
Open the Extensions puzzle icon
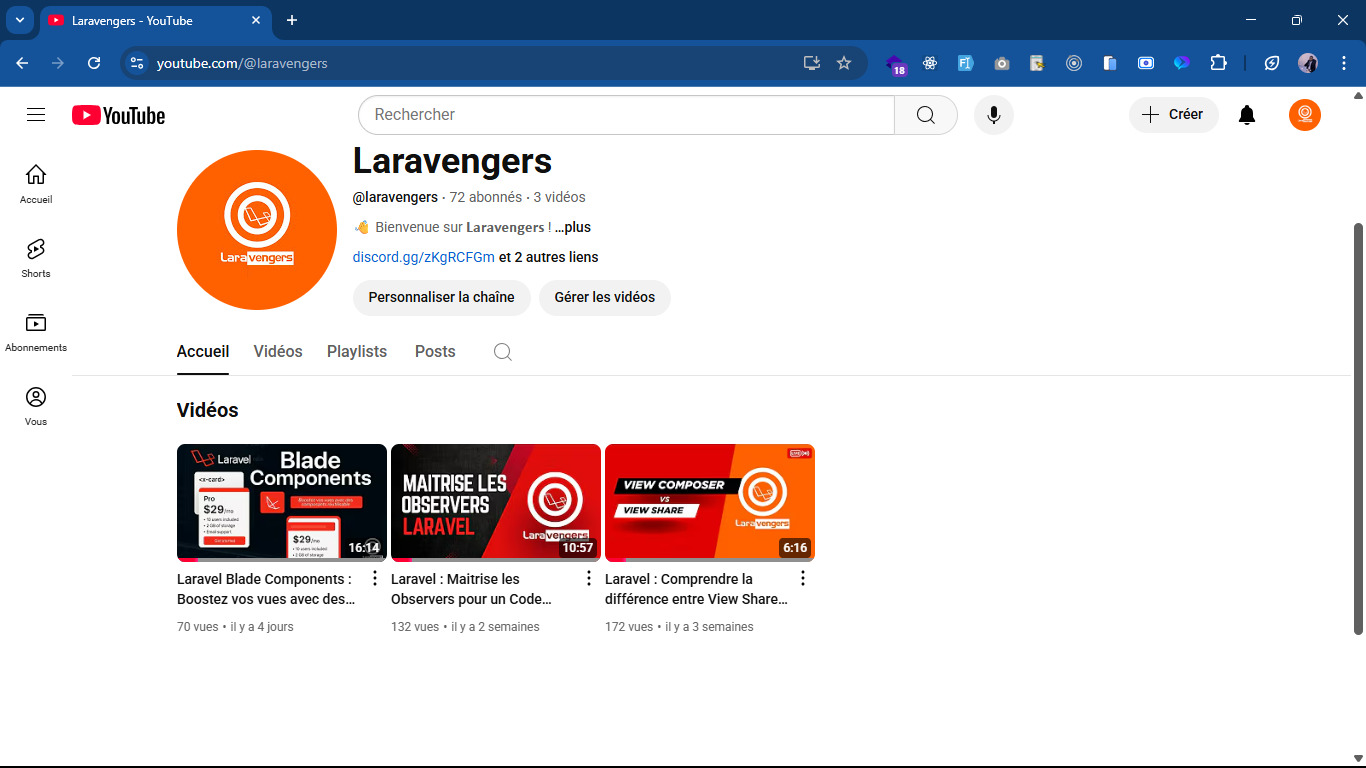1218,63
